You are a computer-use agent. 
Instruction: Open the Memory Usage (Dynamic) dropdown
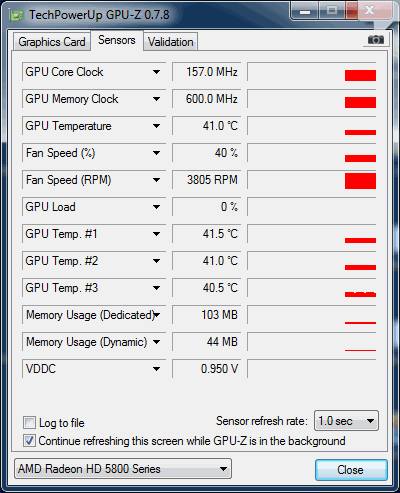156,342
